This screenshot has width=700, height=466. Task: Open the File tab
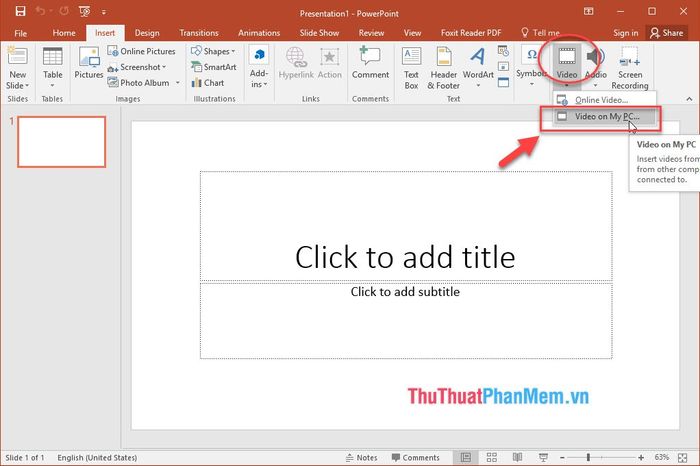(21, 33)
